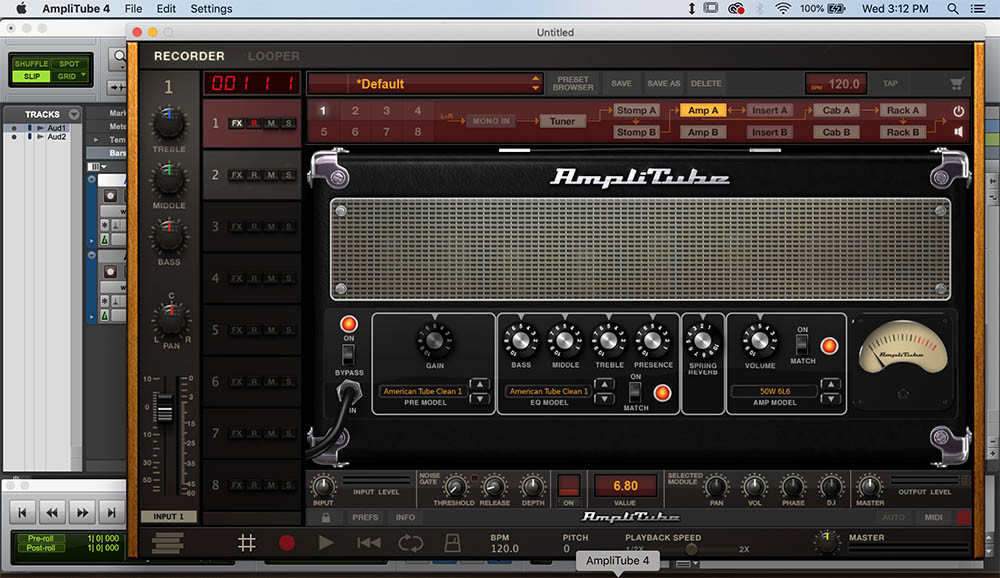Screen dimensions: 1000x578
Task: Click the stacked bars icon below INPUT 1
Action: [x=168, y=543]
